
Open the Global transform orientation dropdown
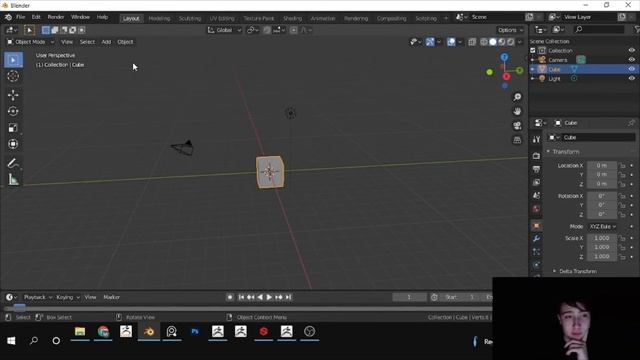[x=224, y=30]
